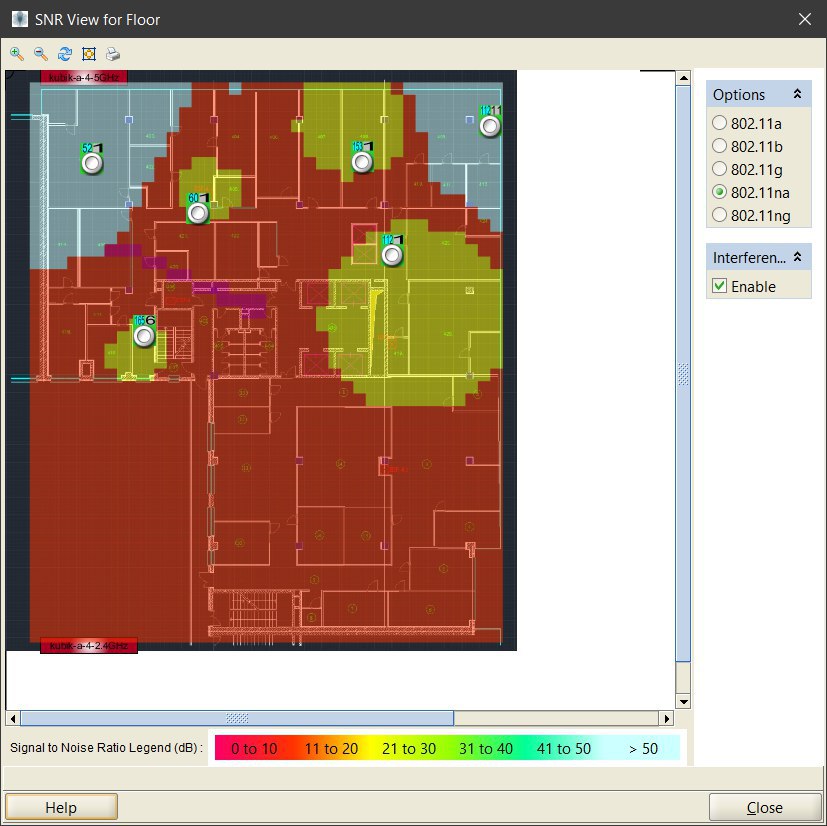This screenshot has height=826, width=827.
Task: Click the zoom out magnifier icon
Action: [x=41, y=54]
